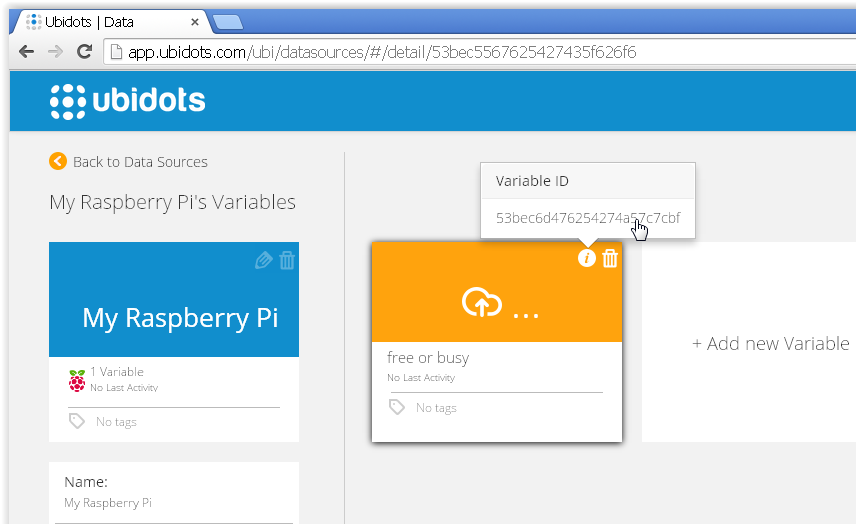This screenshot has width=856, height=524.
Task: Click the Back to Data Sources link
Action: click(140, 162)
